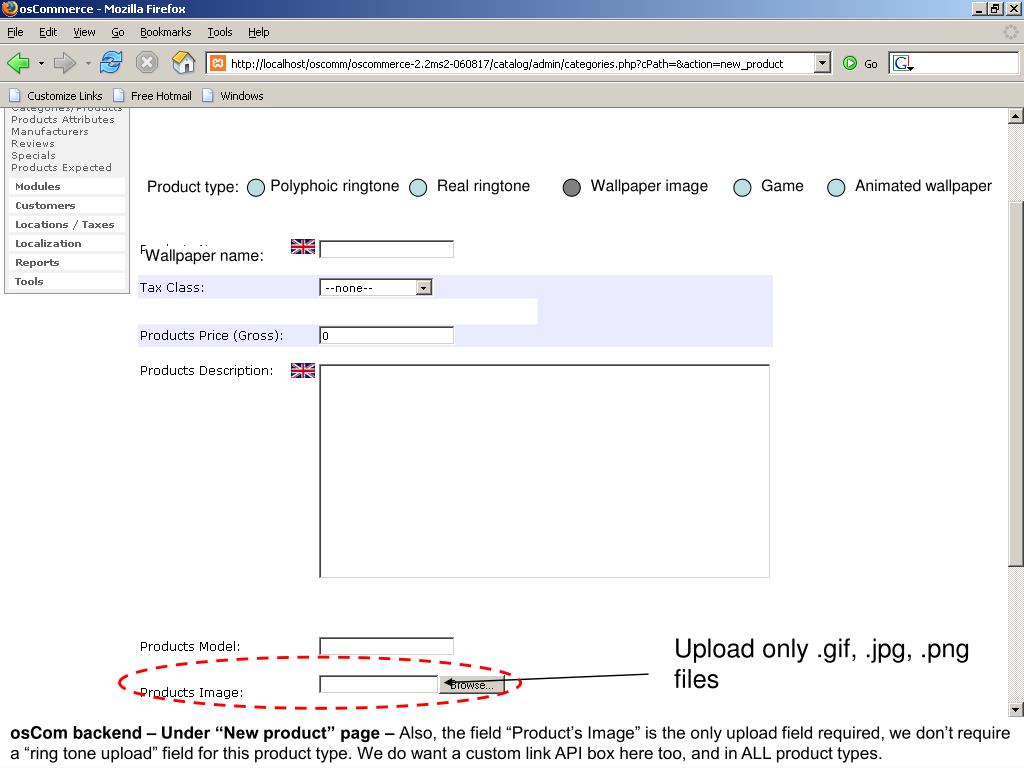The width and height of the screenshot is (1024, 768).
Task: Select Polyphoic ringtone product type
Action: point(256,187)
